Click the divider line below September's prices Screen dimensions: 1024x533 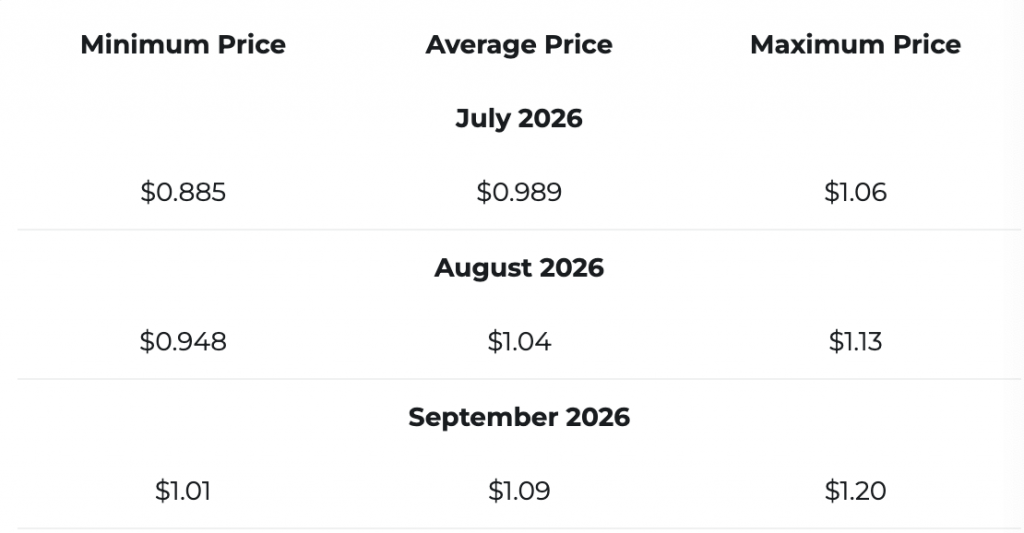(x=519, y=528)
